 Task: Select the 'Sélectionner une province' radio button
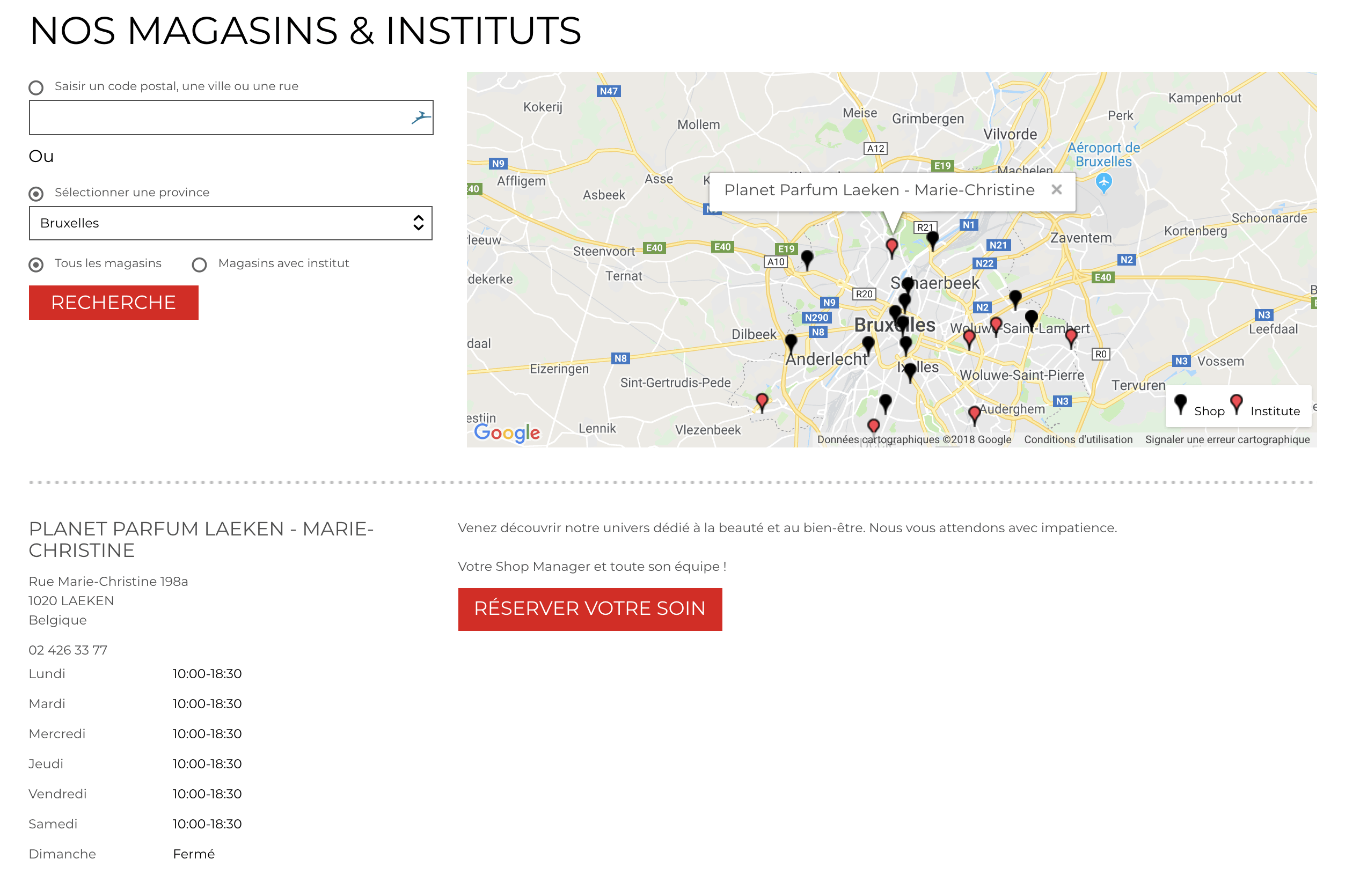coord(36,194)
